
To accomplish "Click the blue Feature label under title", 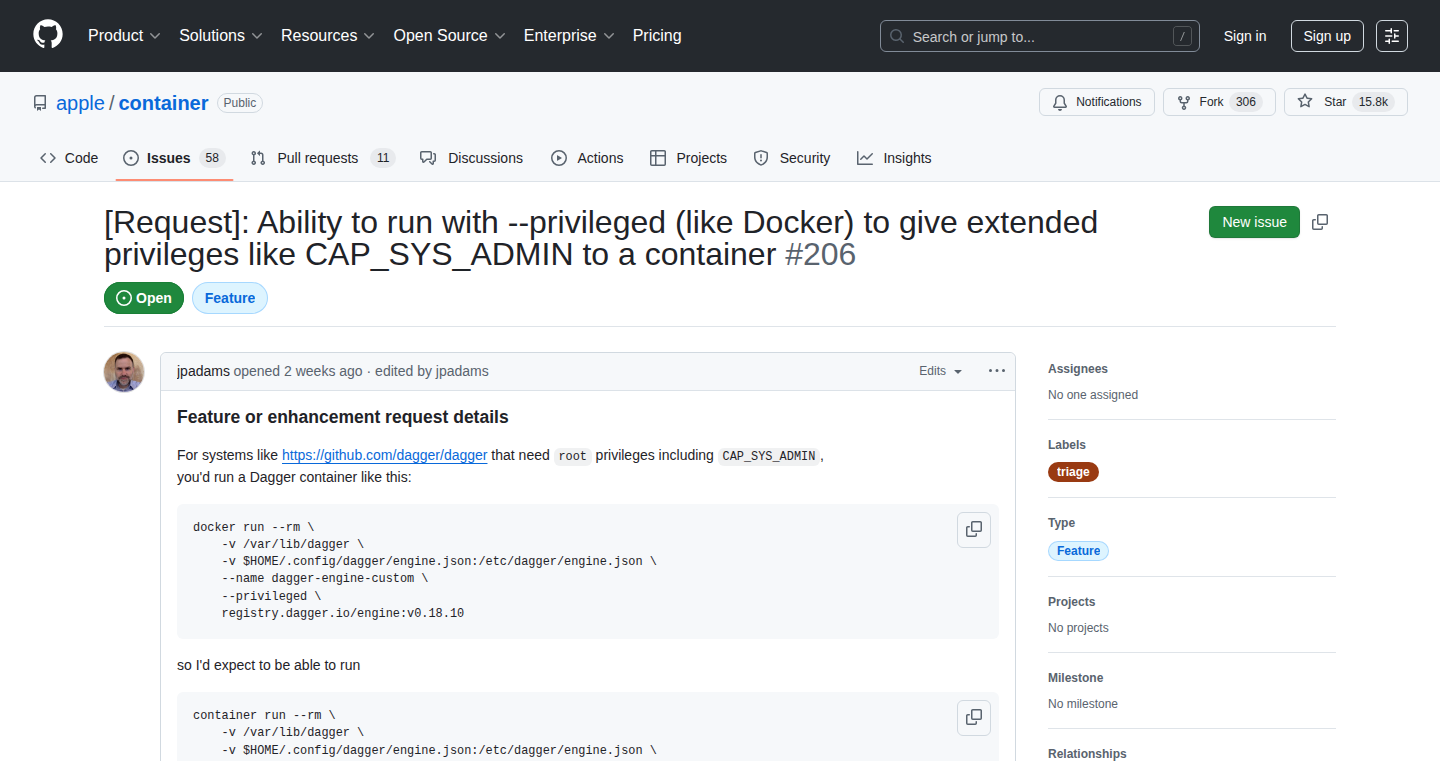I will (x=230, y=298).
